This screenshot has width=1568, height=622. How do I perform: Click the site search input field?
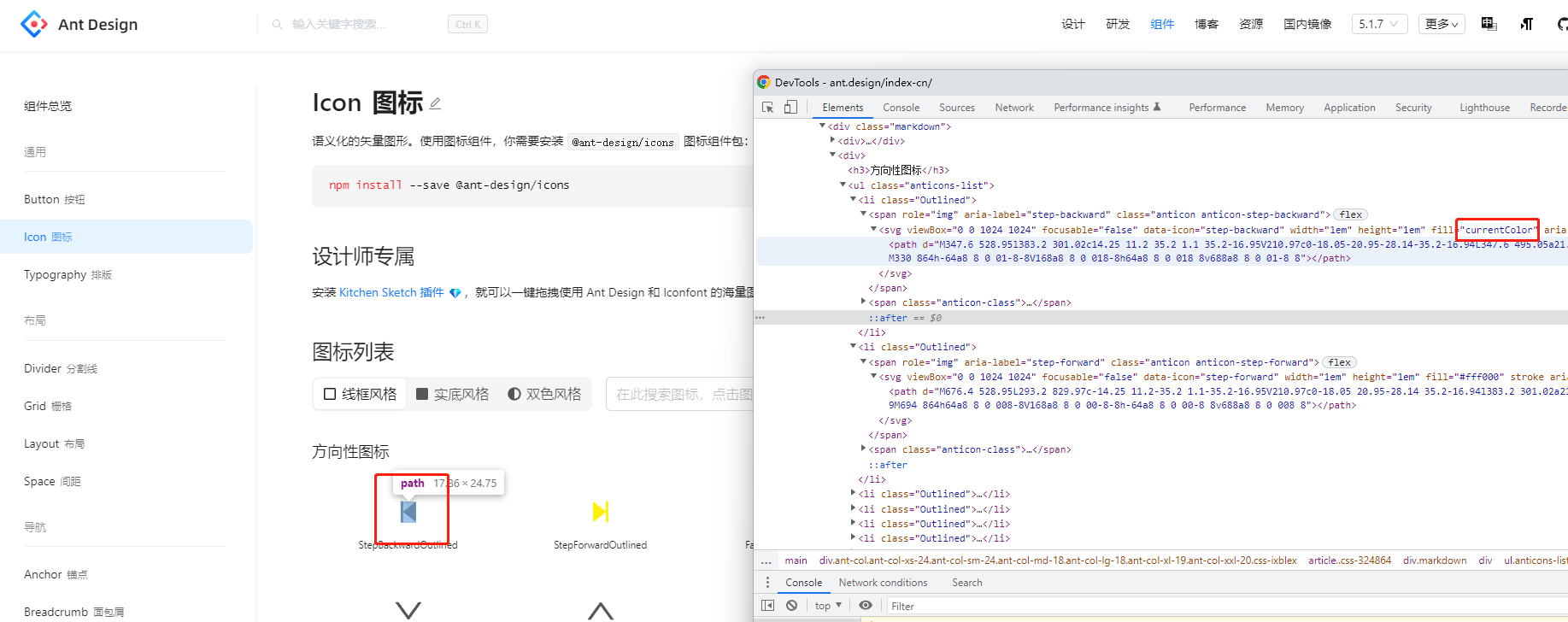pos(366,24)
